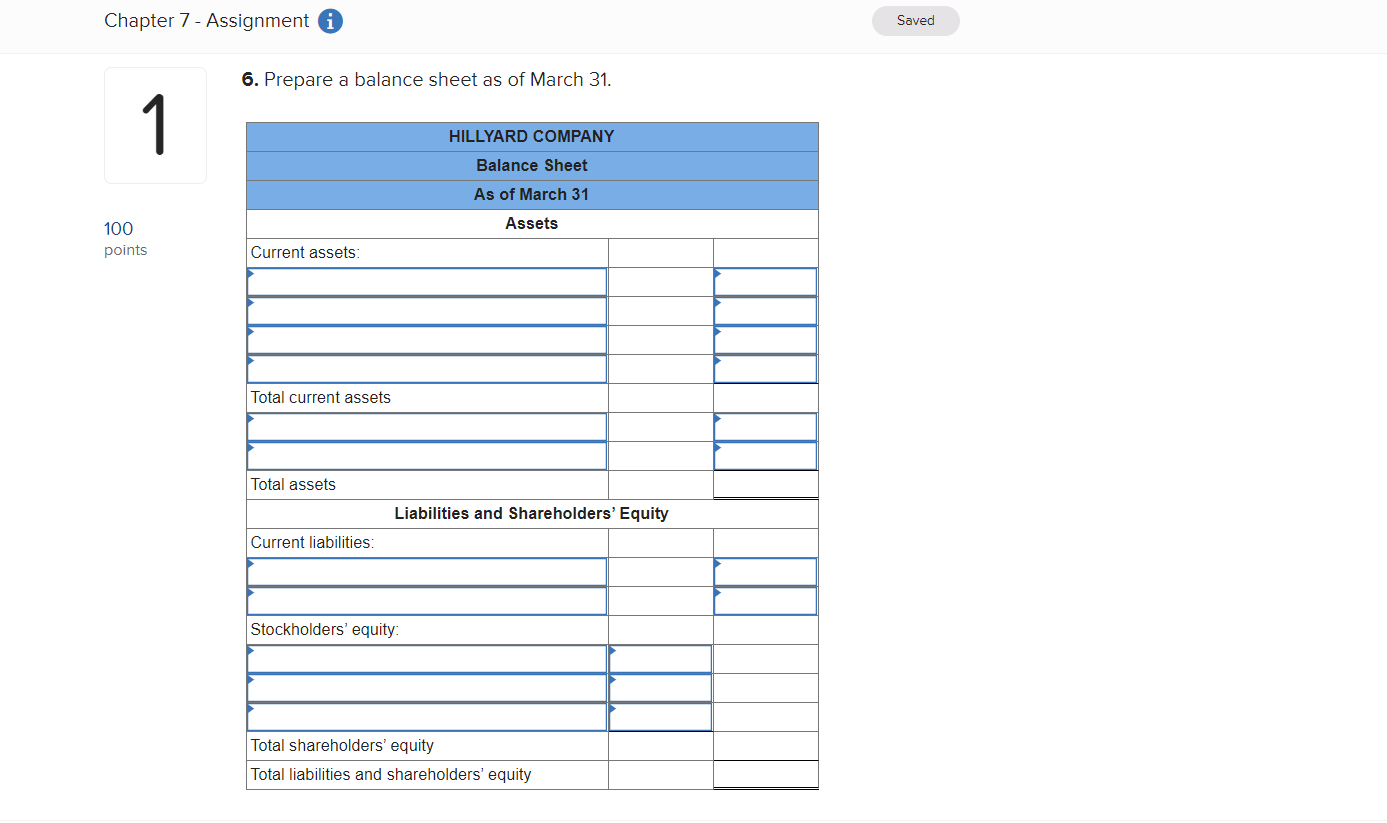
Task: Open the third Current assets account dropdown
Action: (x=427, y=339)
